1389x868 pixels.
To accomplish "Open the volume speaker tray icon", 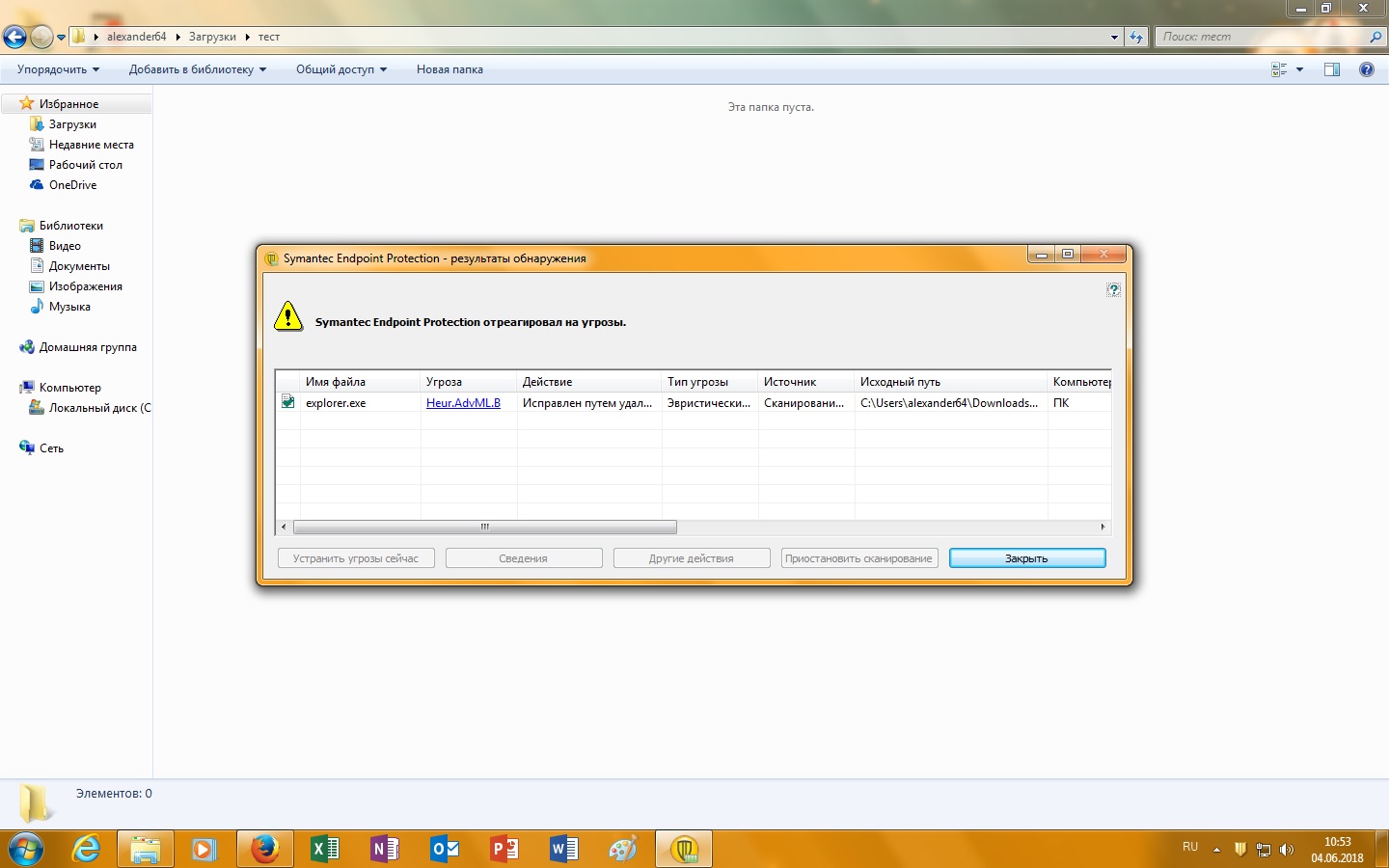I will point(1287,850).
